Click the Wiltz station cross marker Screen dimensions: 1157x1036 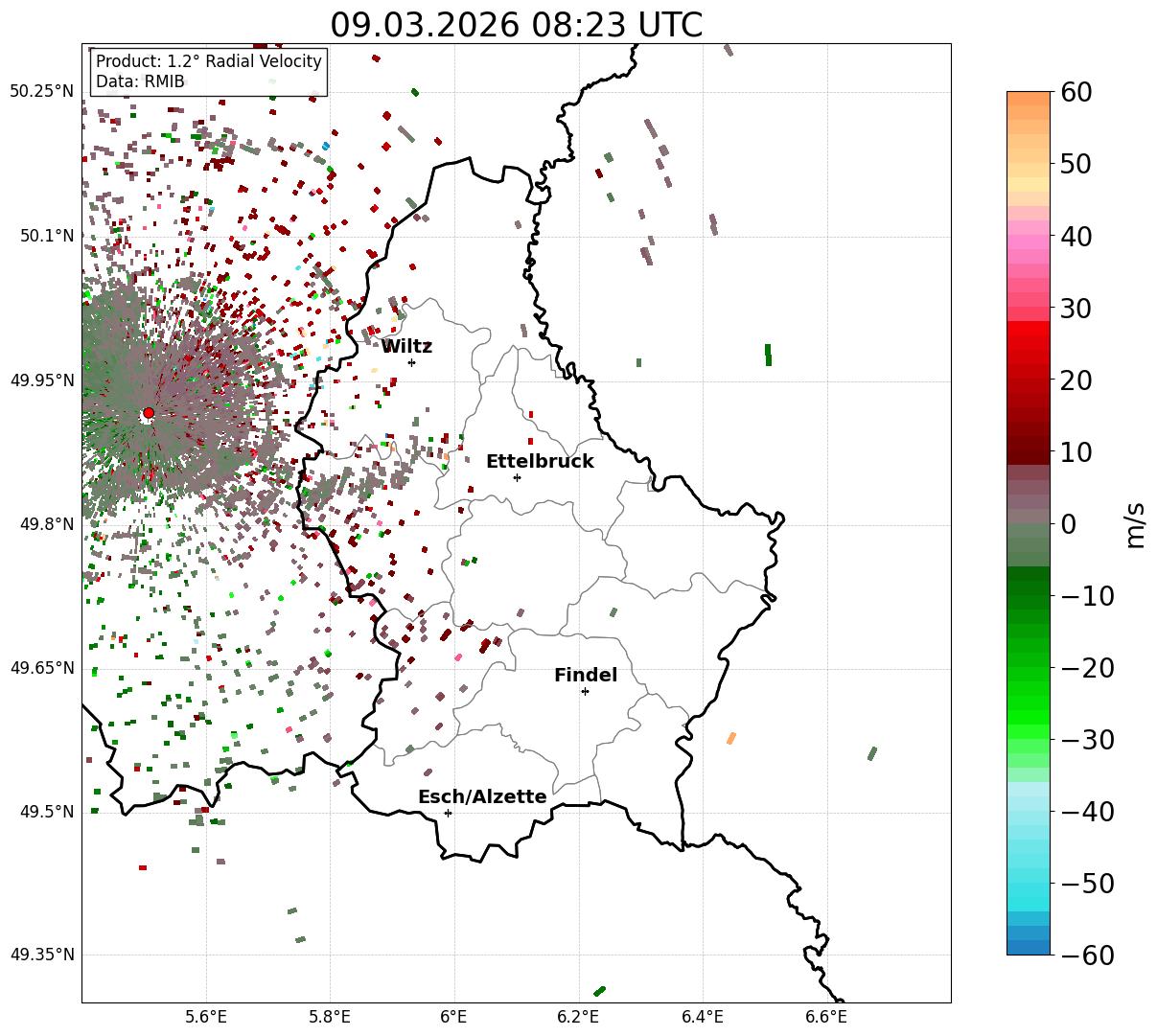click(411, 362)
